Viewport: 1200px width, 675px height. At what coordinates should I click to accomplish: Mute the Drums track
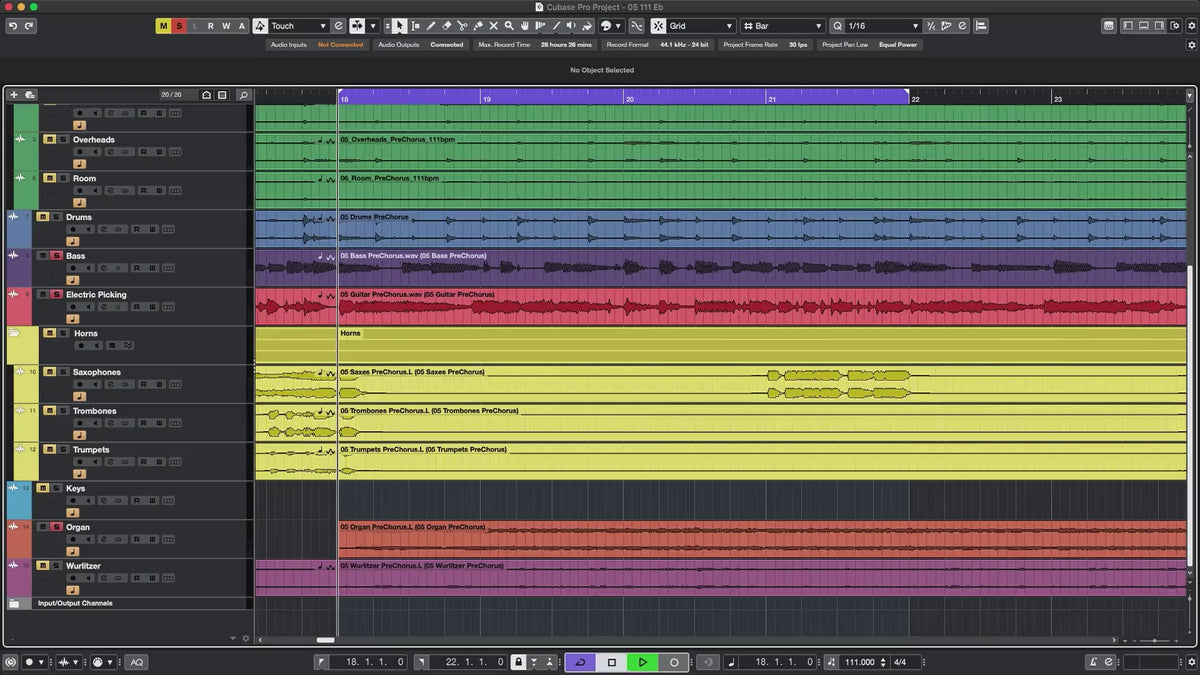pyautogui.click(x=43, y=217)
